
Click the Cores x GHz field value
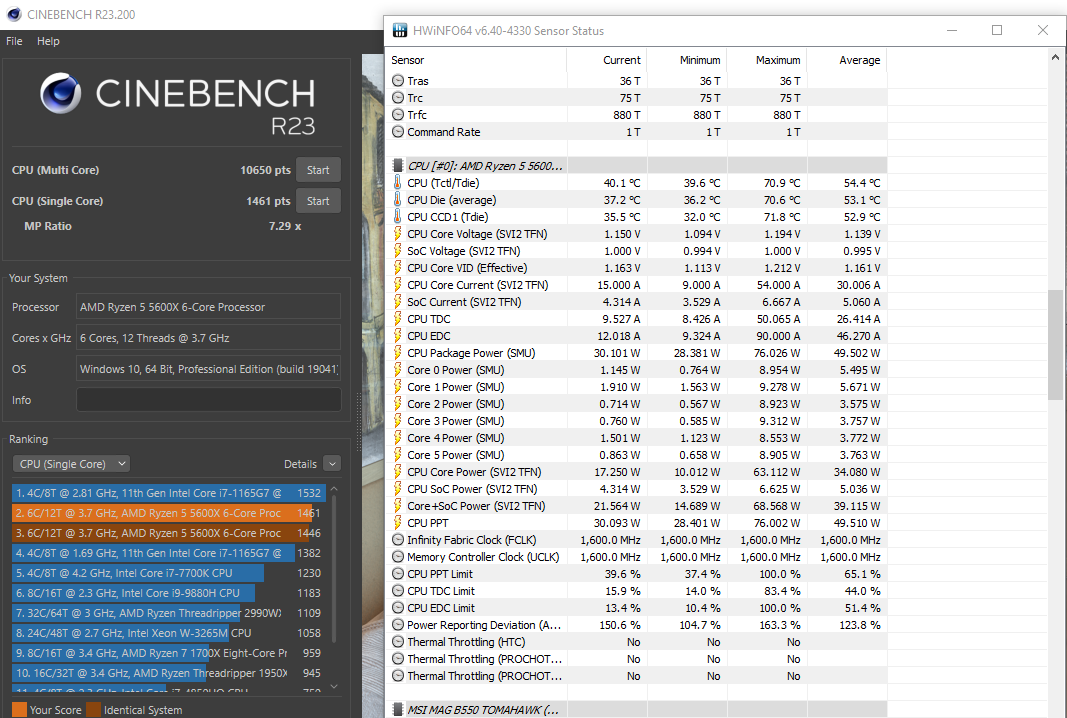209,338
